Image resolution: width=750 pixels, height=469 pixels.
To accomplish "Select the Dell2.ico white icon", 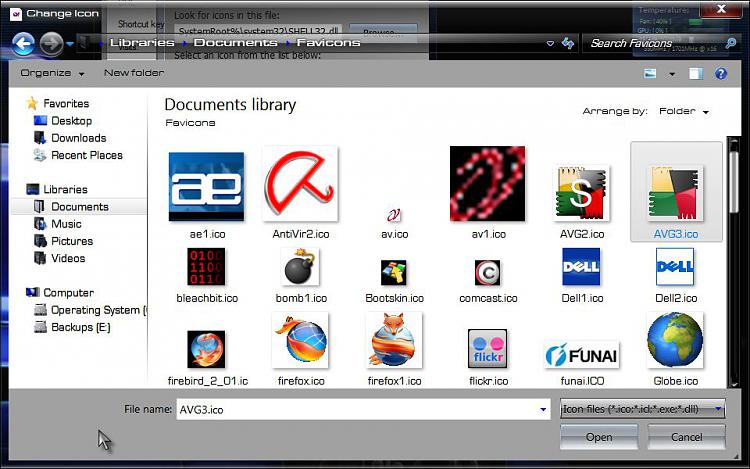I will click(x=675, y=276).
